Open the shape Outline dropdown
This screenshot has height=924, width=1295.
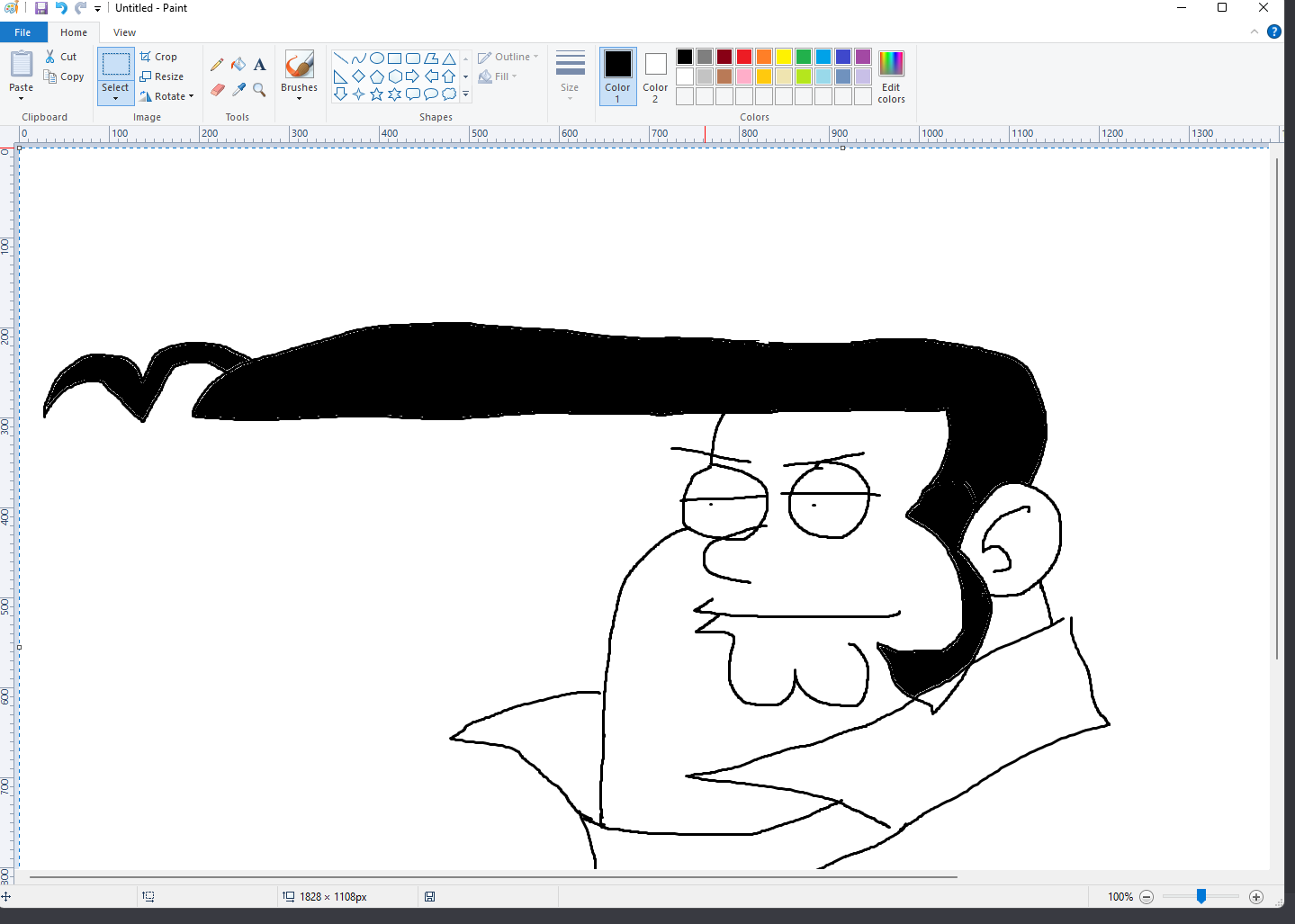coord(508,57)
